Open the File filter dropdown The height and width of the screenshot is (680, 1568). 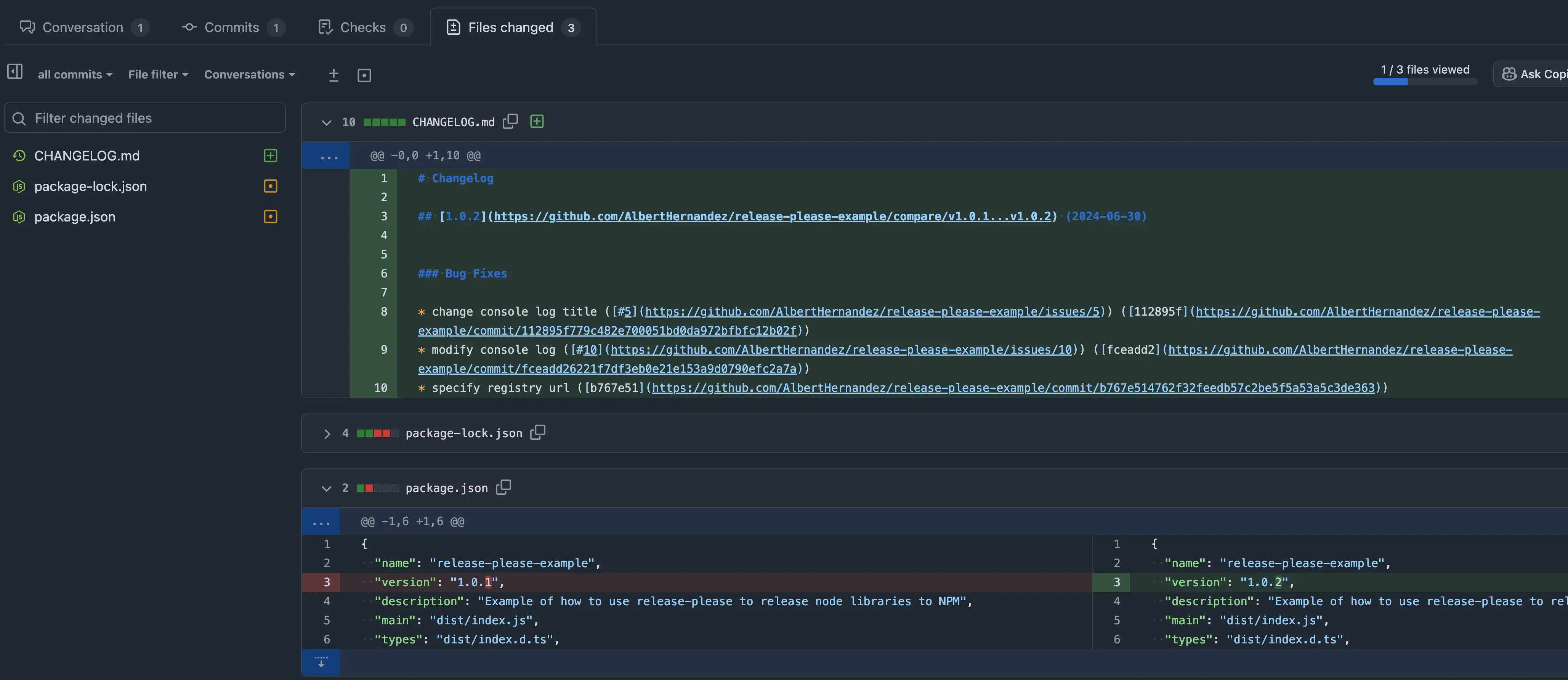(158, 74)
